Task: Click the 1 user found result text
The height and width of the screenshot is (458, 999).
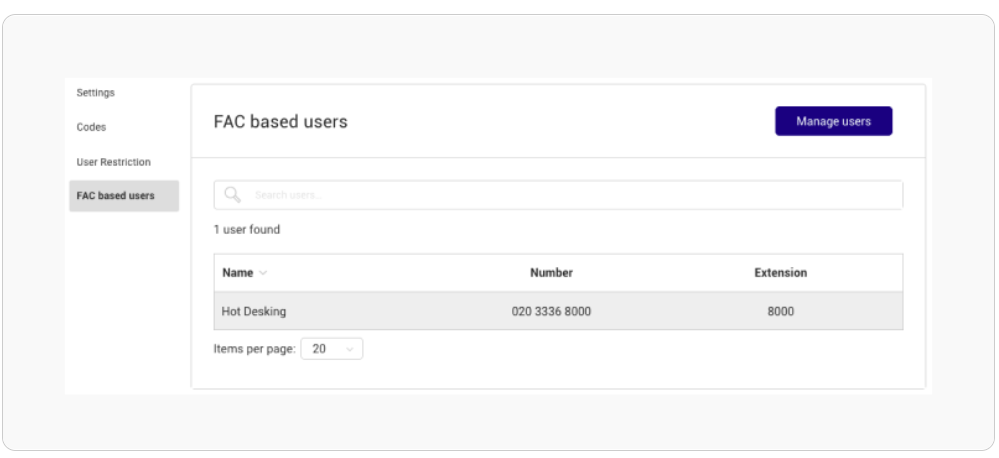Action: [247, 230]
